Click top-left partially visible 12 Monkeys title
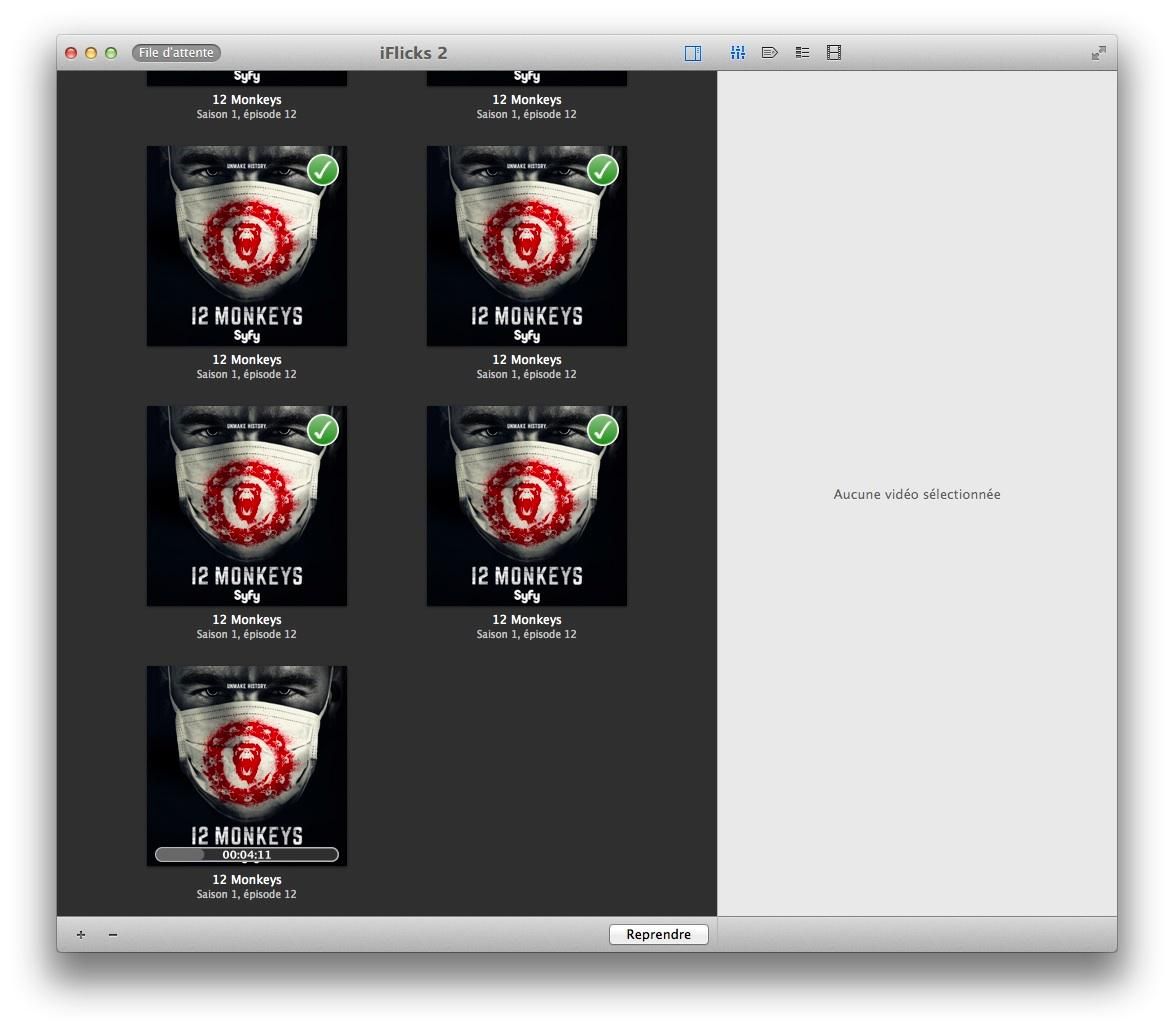This screenshot has height=1031, width=1174. 246,100
